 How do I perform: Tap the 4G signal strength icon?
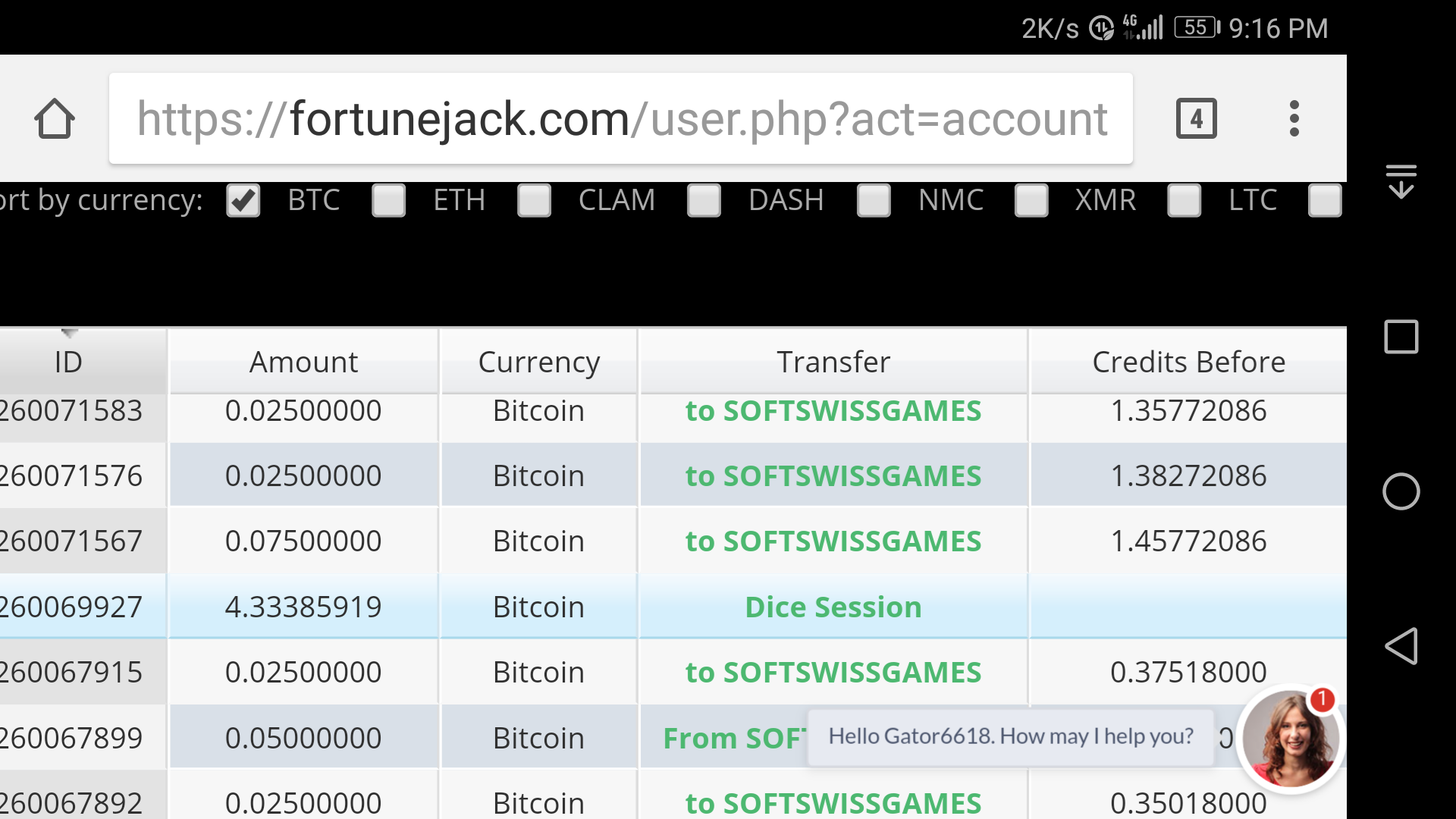pos(1143,27)
